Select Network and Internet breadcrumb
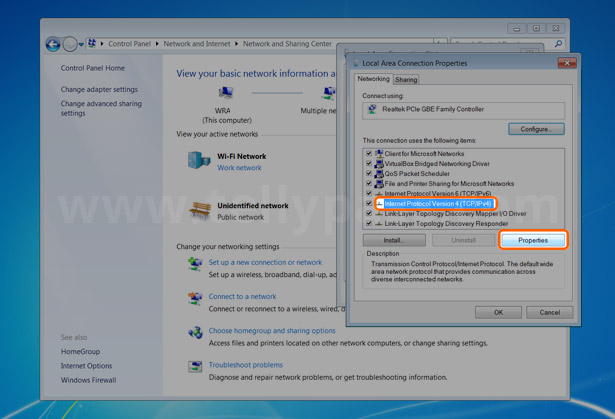615x419 pixels. pyautogui.click(x=197, y=44)
